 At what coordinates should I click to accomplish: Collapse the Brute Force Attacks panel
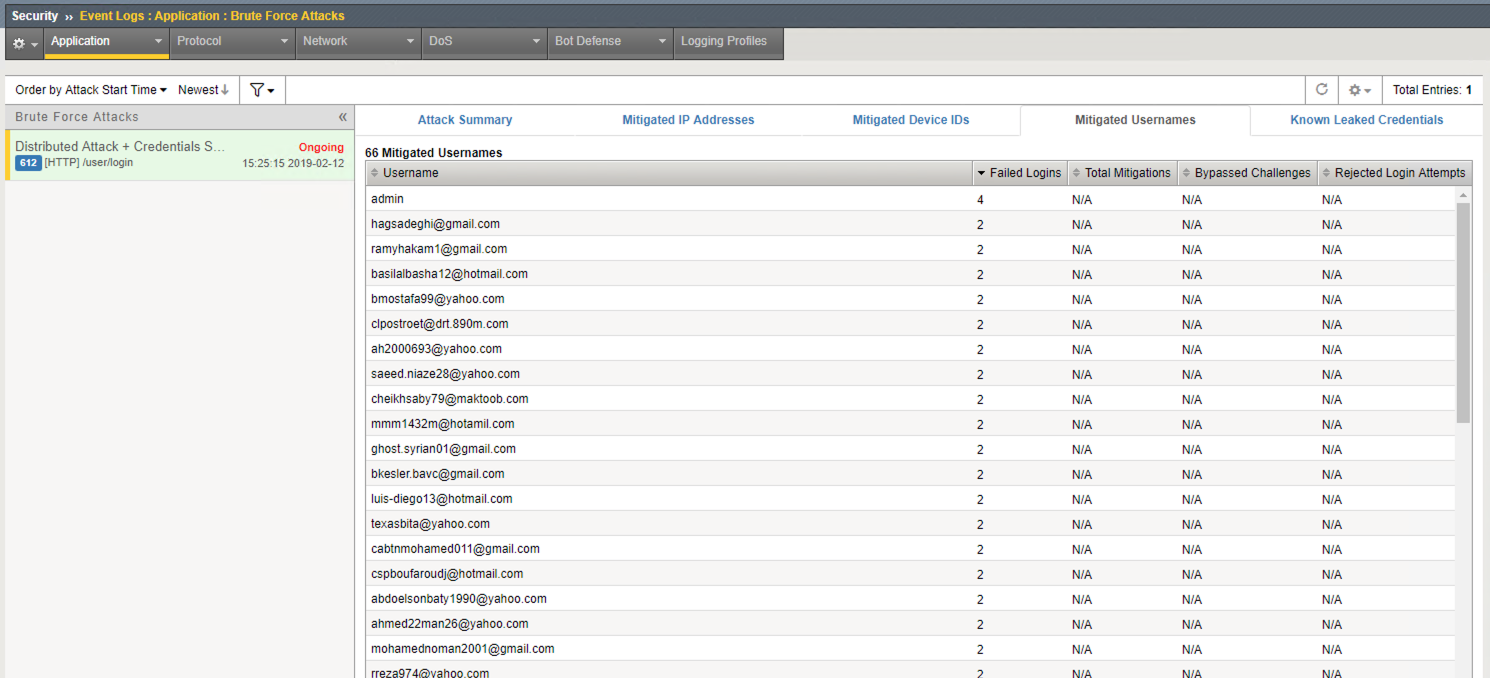coord(342,117)
